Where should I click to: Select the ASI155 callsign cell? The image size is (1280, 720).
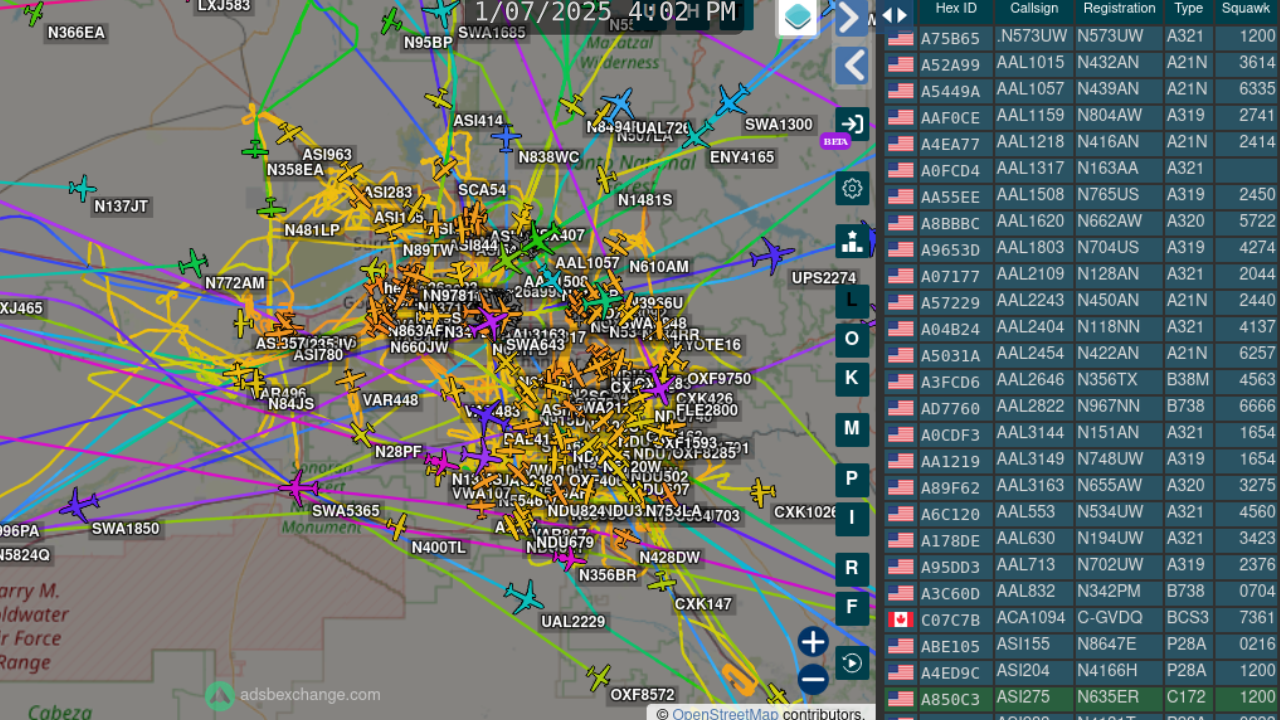tap(1034, 645)
